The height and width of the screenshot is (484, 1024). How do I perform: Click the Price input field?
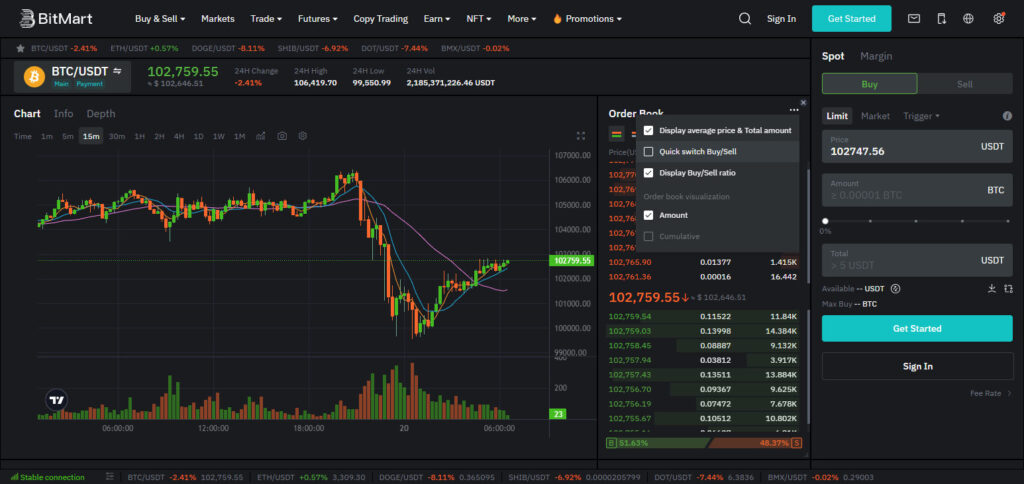[917, 146]
